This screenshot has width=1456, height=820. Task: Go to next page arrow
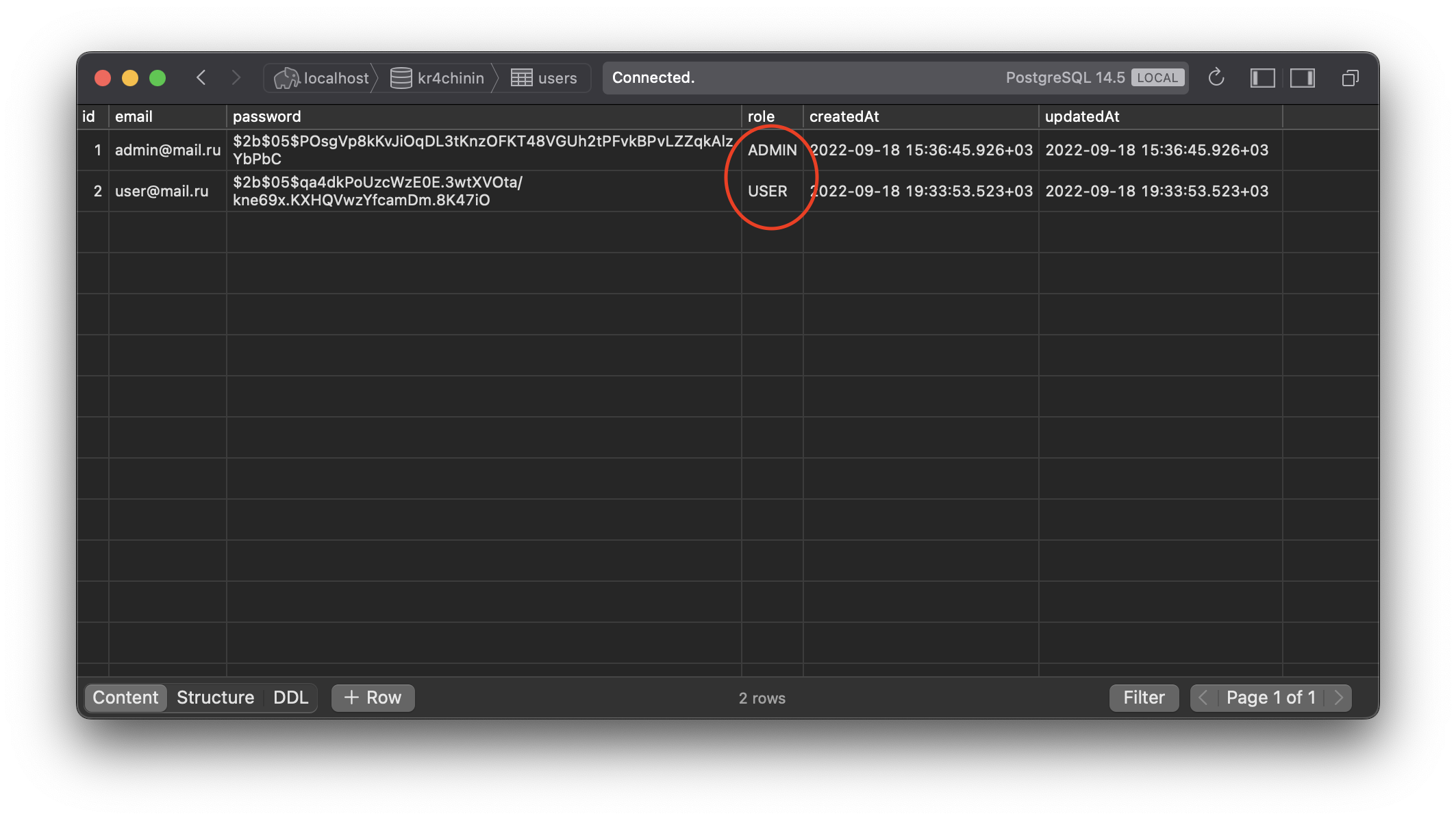click(x=1338, y=697)
